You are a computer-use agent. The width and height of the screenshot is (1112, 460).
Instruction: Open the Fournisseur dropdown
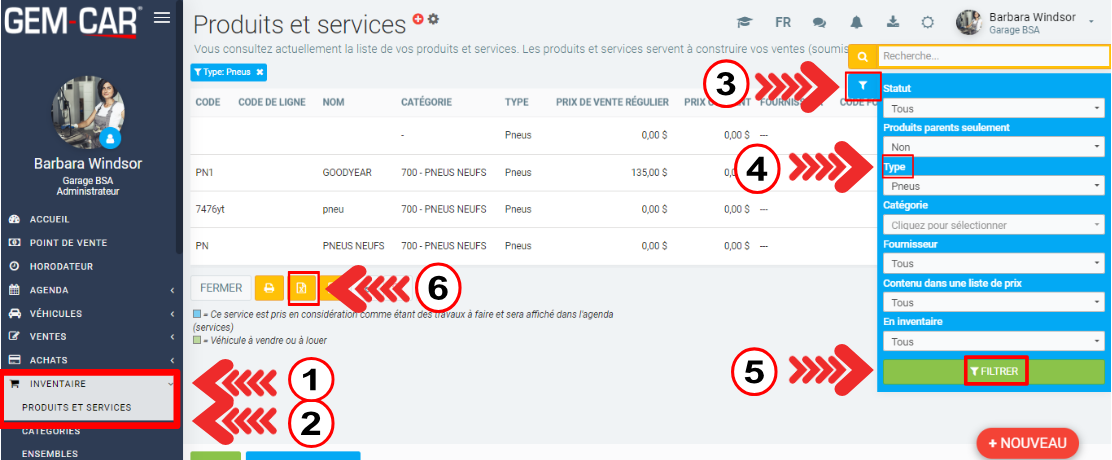coord(994,264)
